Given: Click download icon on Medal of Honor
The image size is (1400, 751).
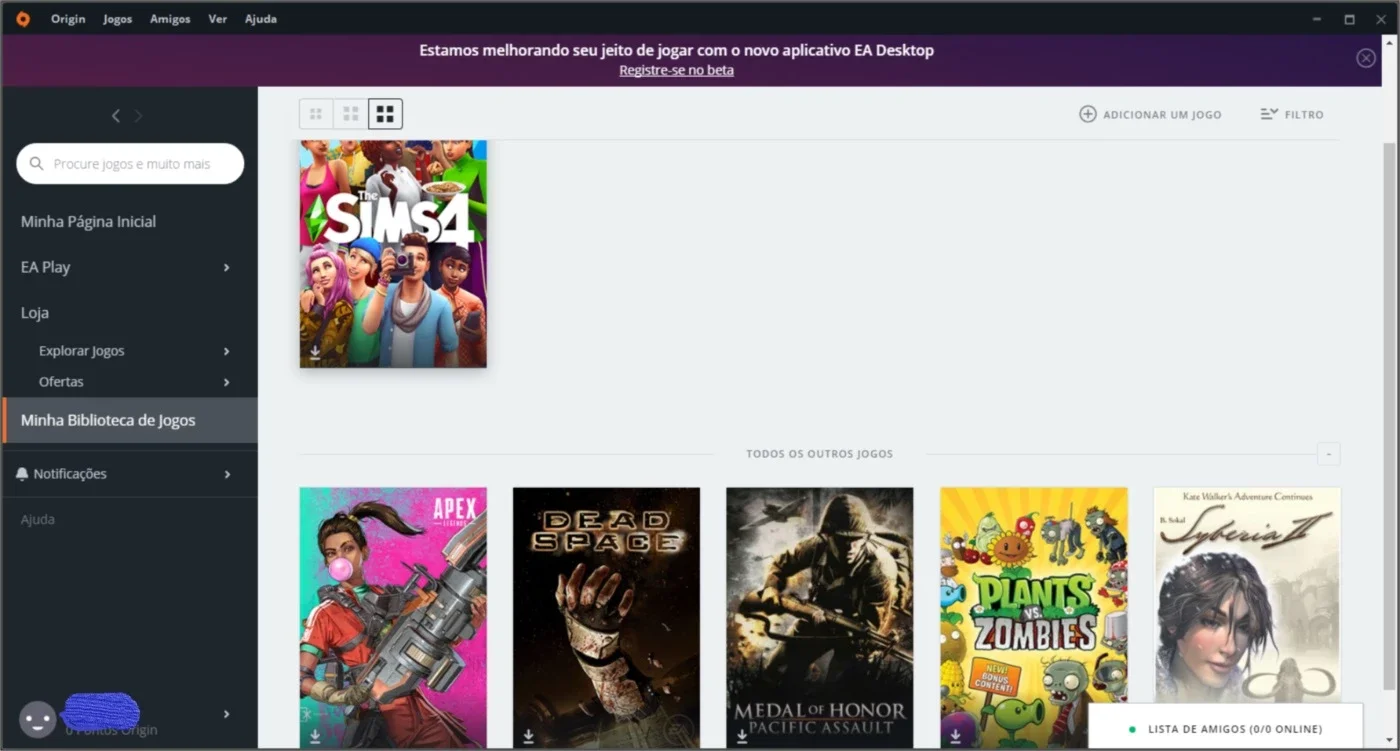Looking at the screenshot, I should 742,736.
